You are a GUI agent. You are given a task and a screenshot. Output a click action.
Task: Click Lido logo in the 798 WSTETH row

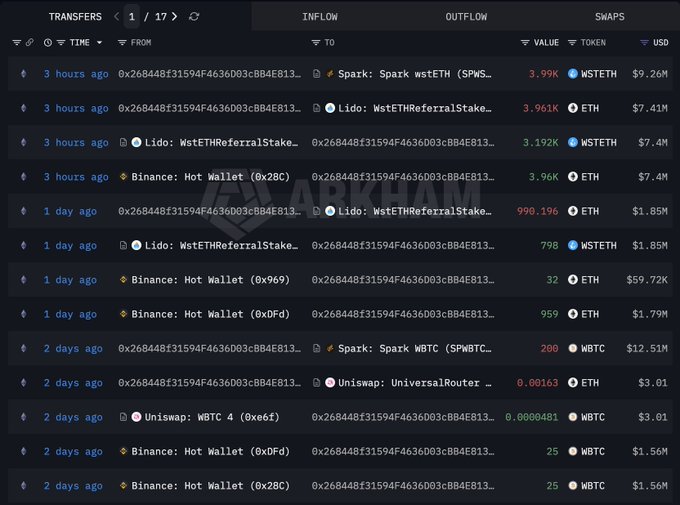[136, 245]
